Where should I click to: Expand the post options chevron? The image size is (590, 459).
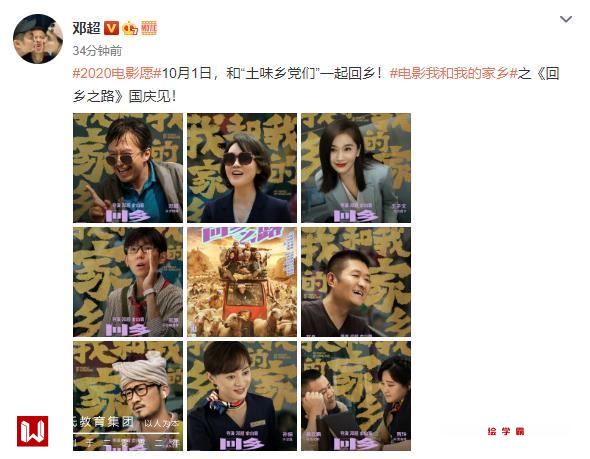click(566, 19)
